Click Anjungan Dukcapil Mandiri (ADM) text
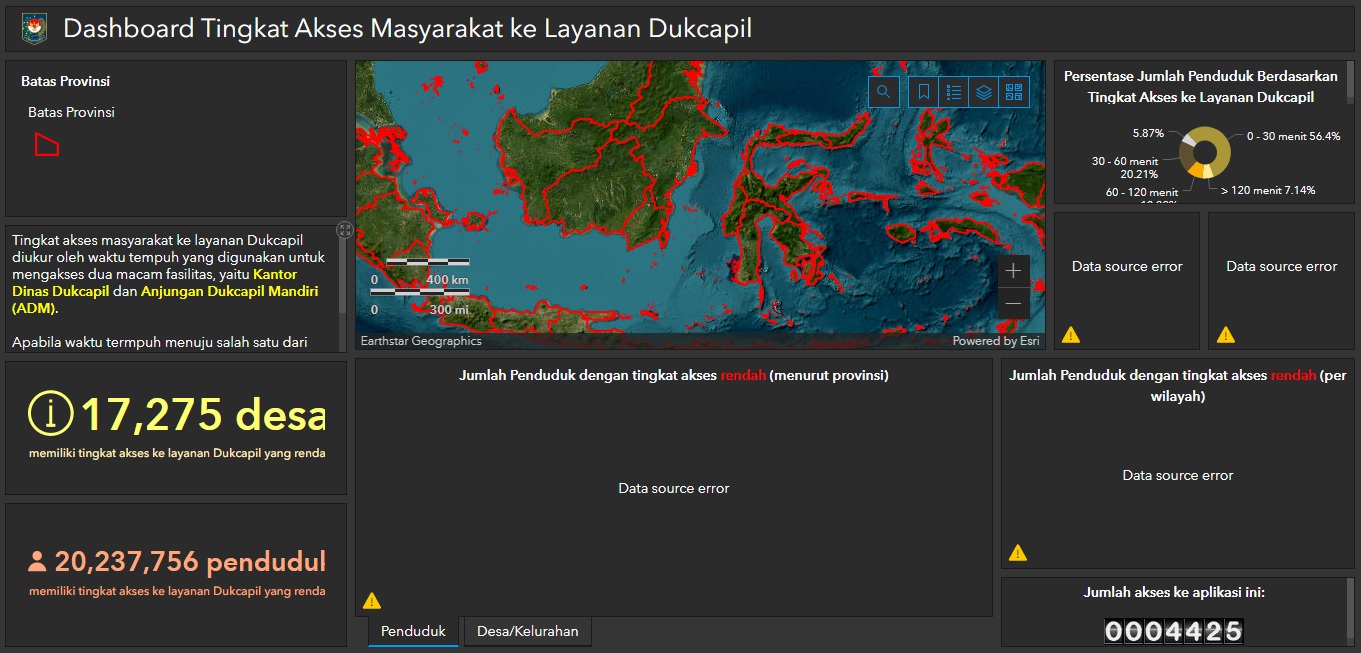1361x653 pixels. (x=165, y=300)
